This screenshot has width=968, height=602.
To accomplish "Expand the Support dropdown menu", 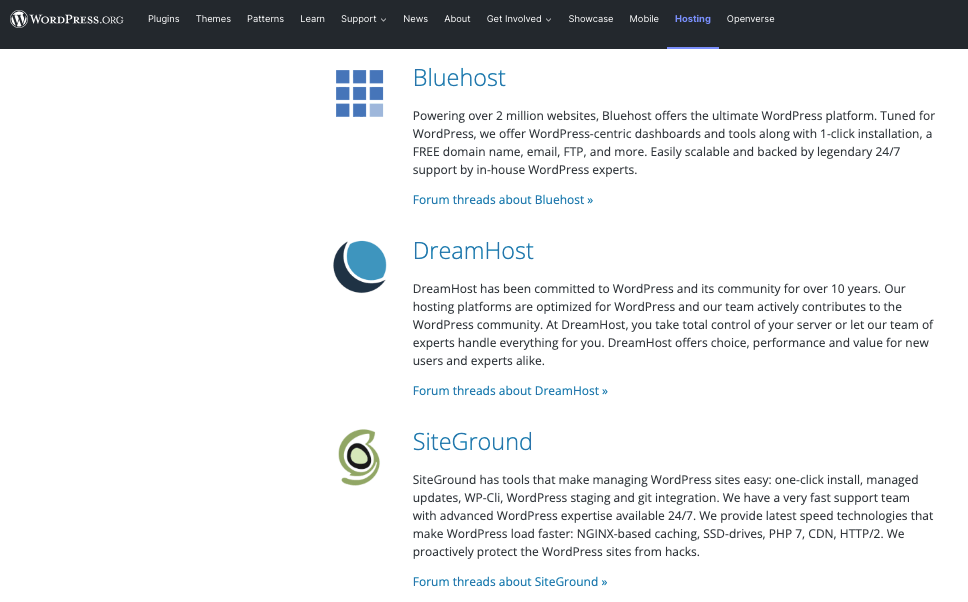I will (x=364, y=19).
